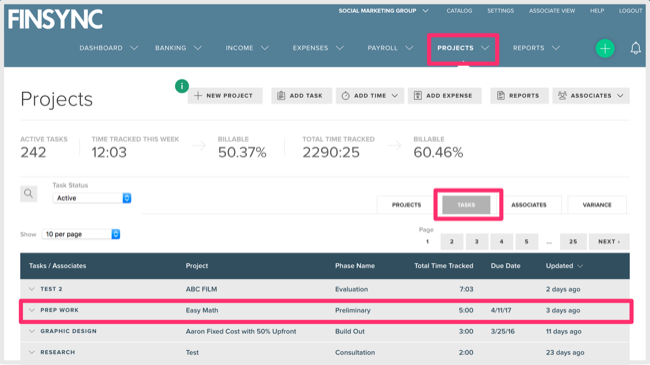650x365 pixels.
Task: Click Evaluation phase cell
Action: coord(351,289)
